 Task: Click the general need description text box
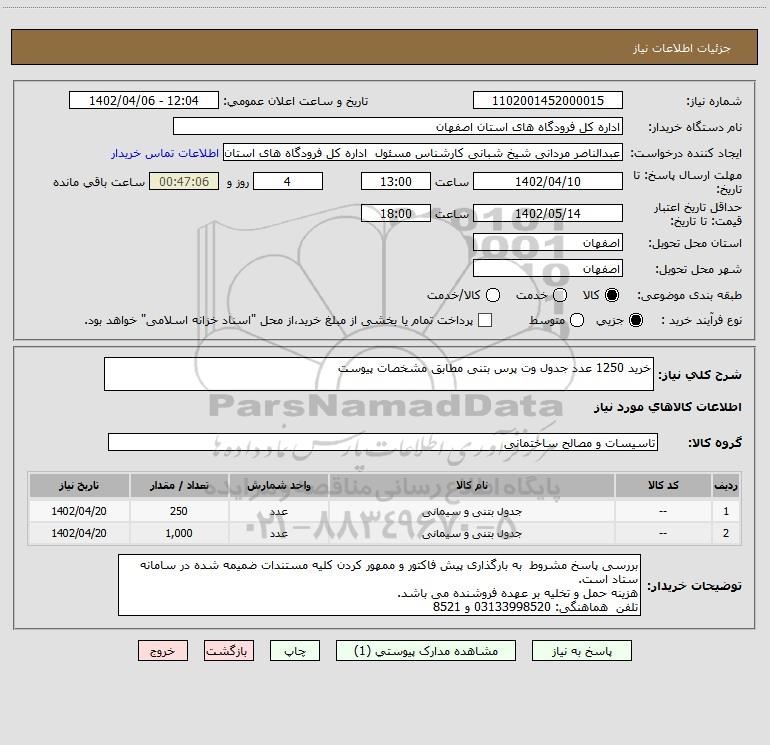click(379, 374)
